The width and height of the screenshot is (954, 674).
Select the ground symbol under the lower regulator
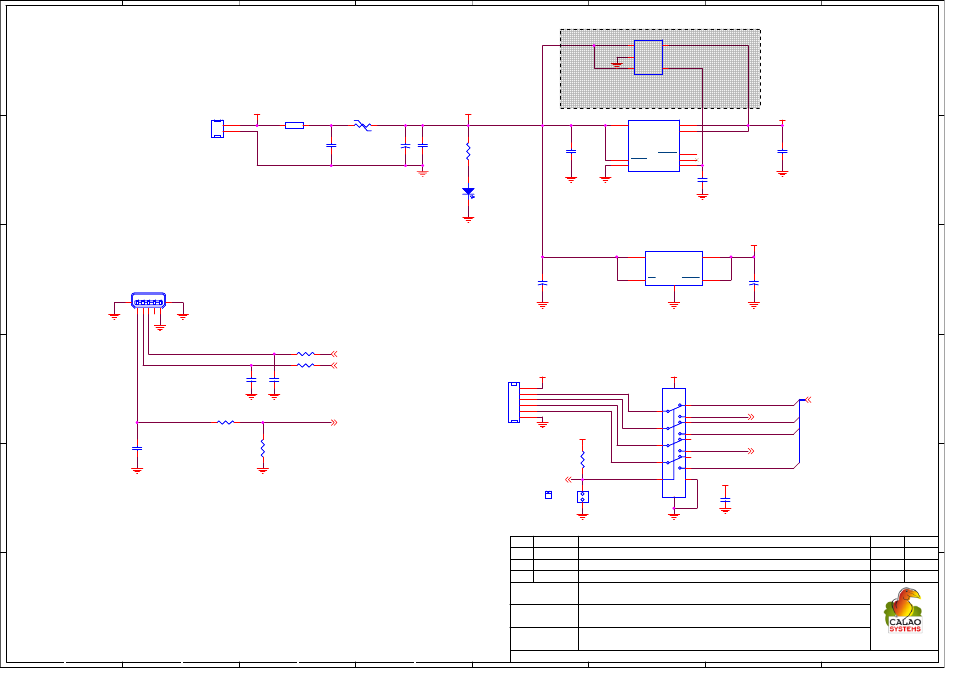click(674, 305)
